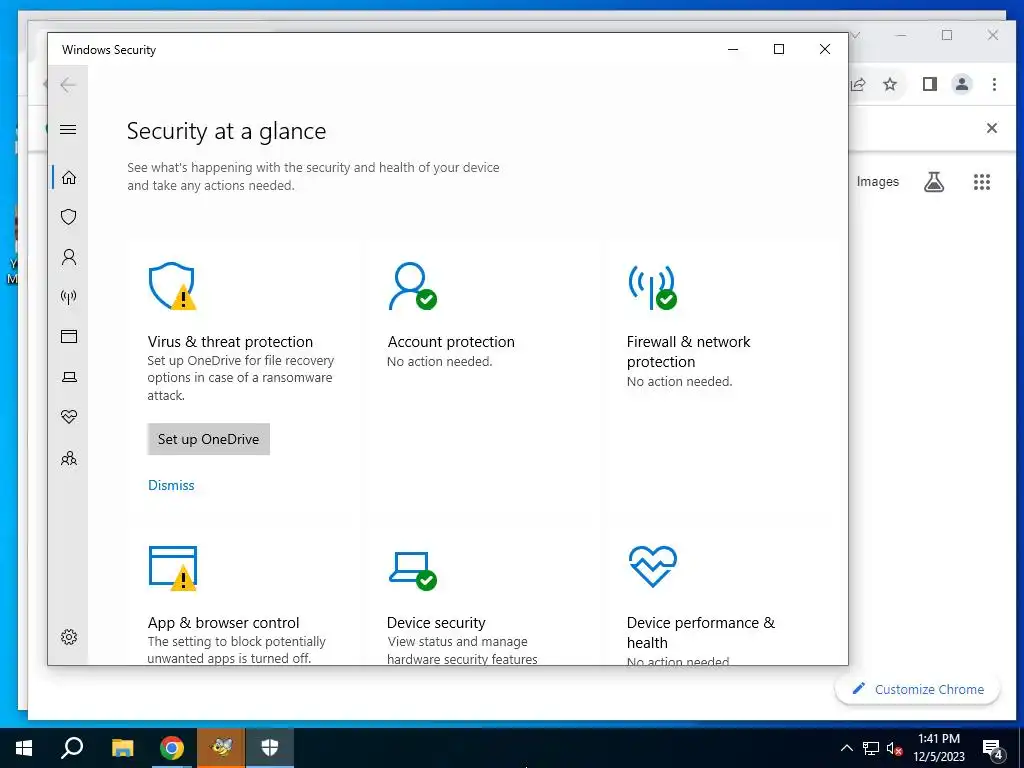Open Settings gear in Windows Security

click(69, 637)
